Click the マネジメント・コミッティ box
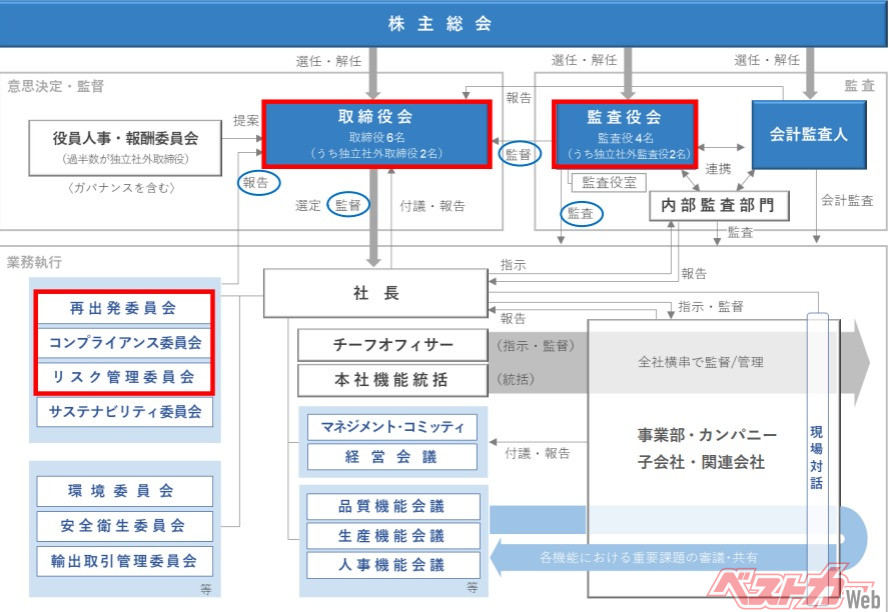The height and width of the screenshot is (612, 889). pyautogui.click(x=392, y=427)
